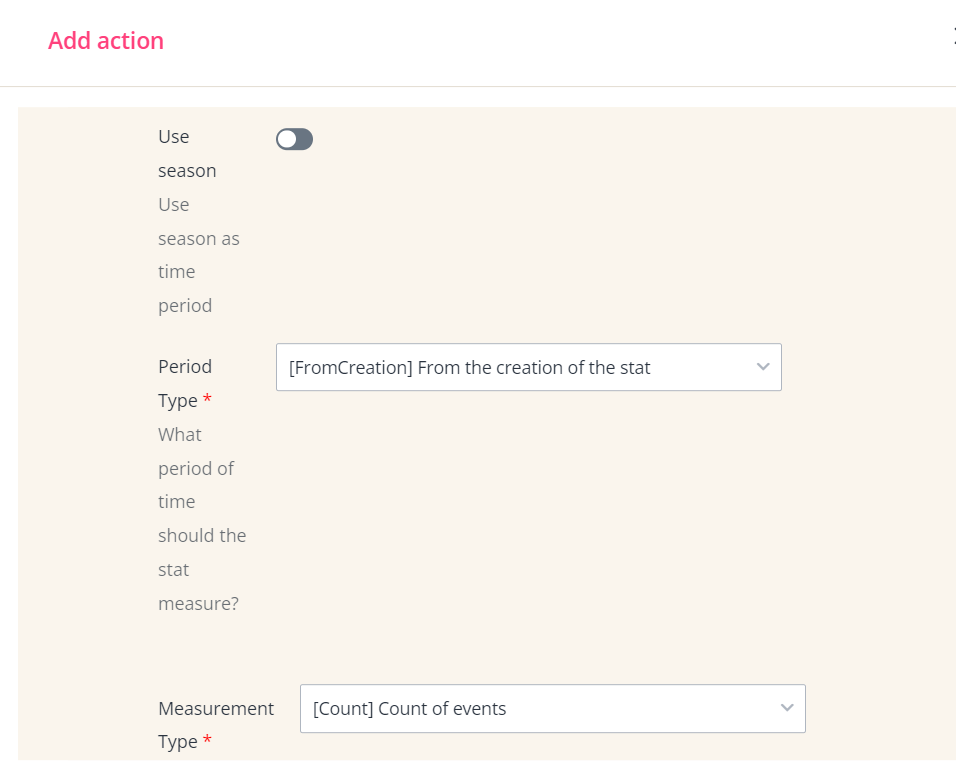This screenshot has height=771, width=956.
Task: Click the red asterisk beside Measurement Type
Action: coord(208,741)
